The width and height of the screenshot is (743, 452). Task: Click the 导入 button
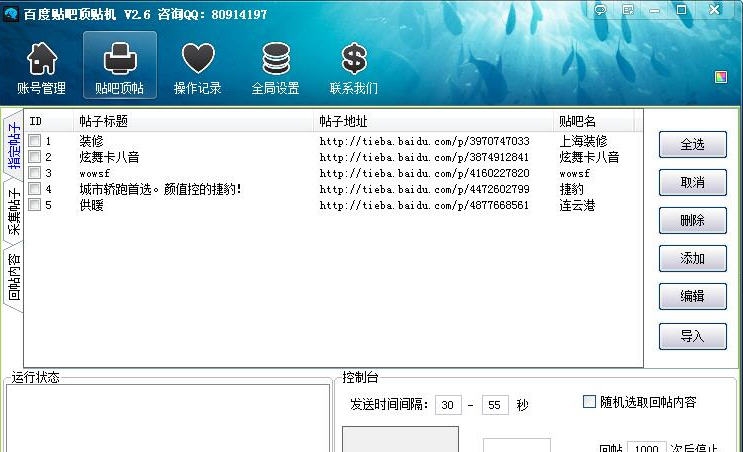692,336
